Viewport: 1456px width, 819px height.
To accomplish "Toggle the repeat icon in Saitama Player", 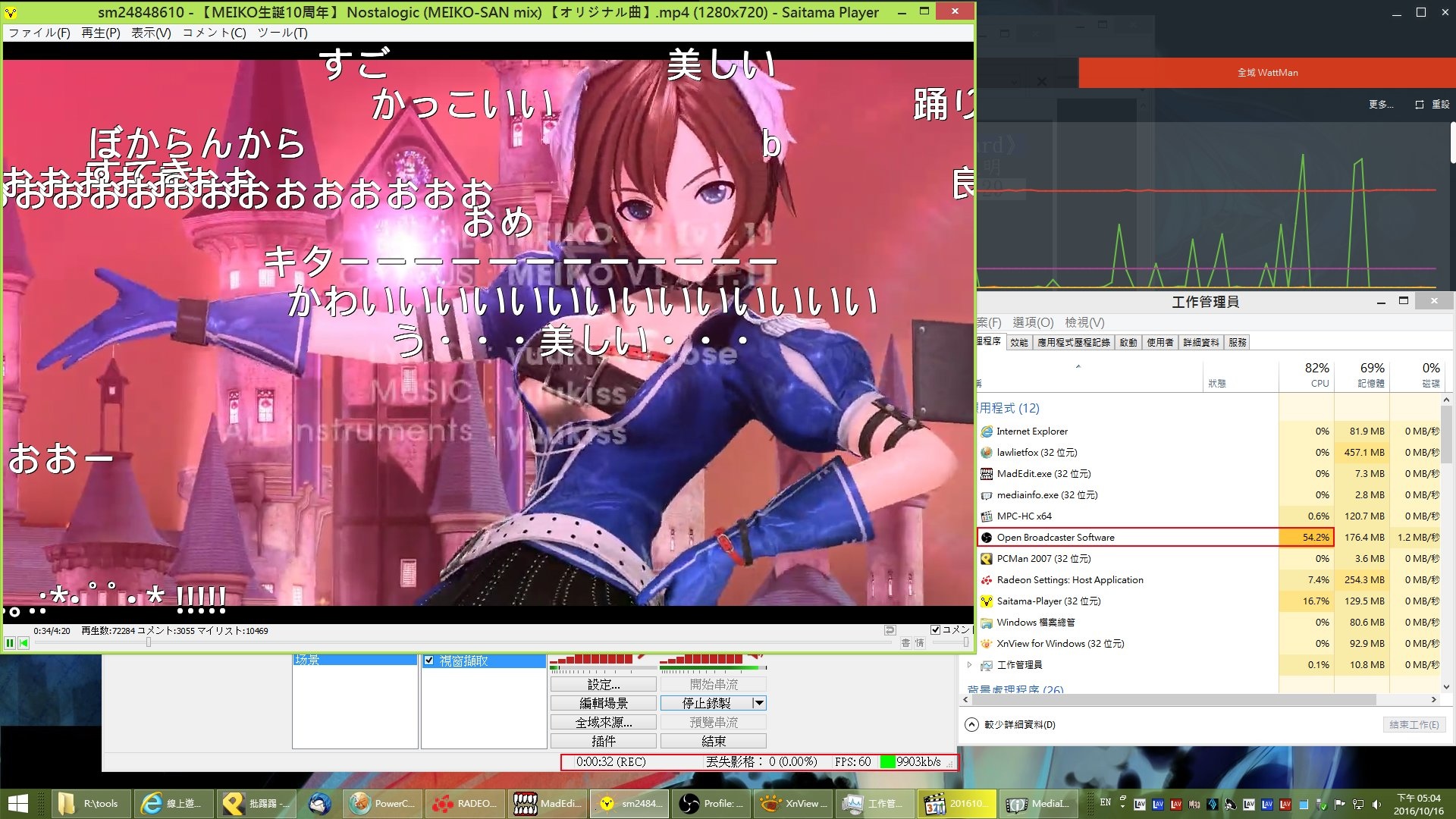I will click(890, 630).
